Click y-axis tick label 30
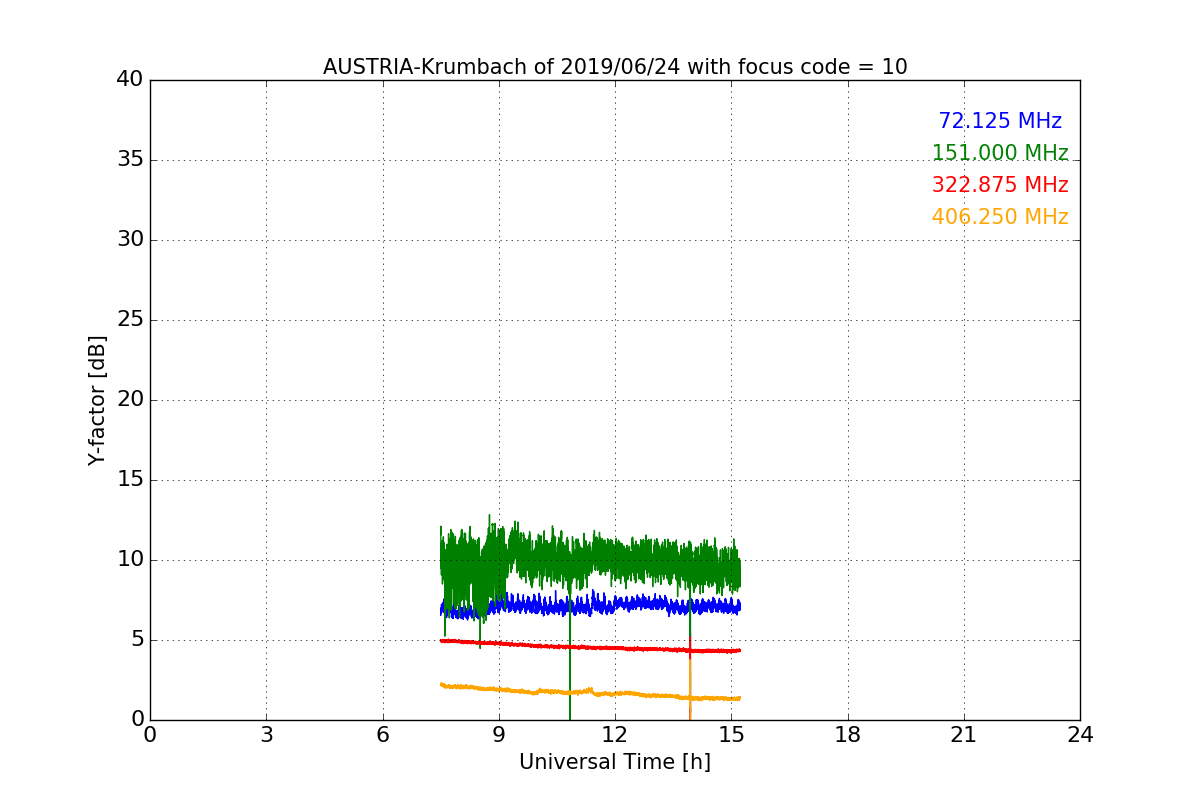Screen dimensions: 1200x800 [x=130, y=240]
